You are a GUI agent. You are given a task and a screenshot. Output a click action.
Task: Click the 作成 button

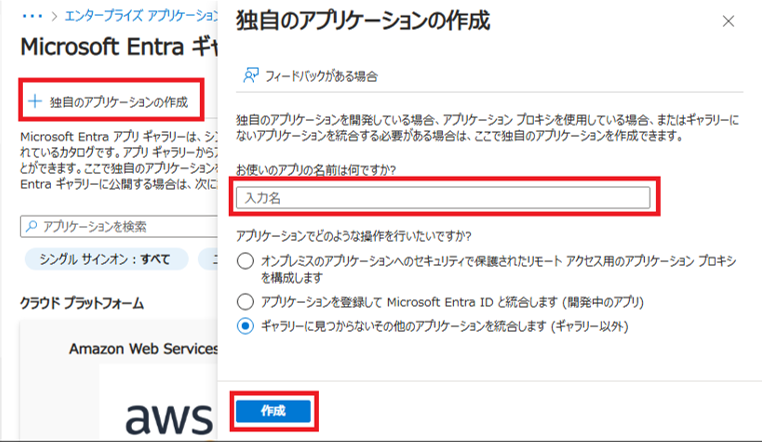click(x=273, y=411)
